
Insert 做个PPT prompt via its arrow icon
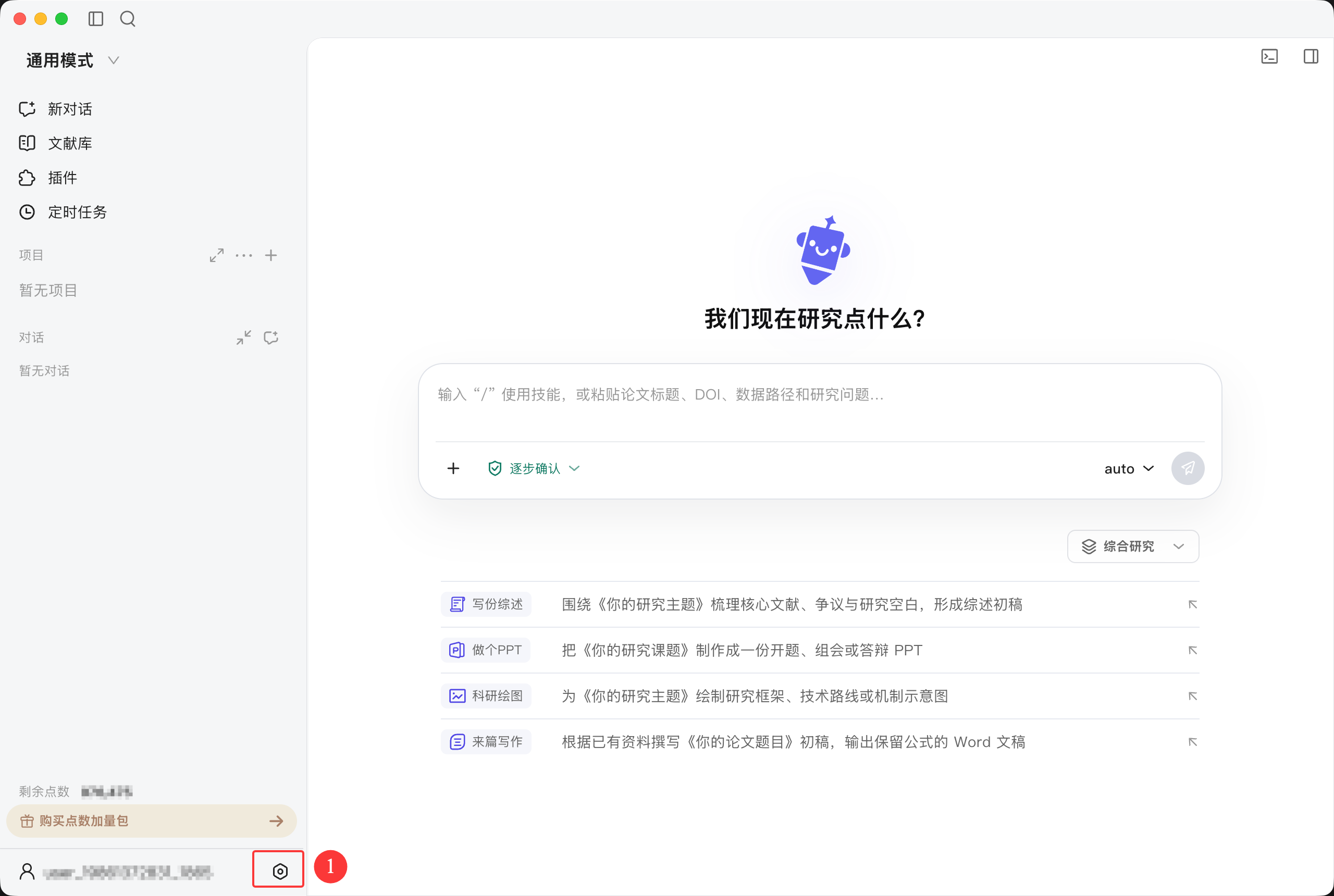1192,650
